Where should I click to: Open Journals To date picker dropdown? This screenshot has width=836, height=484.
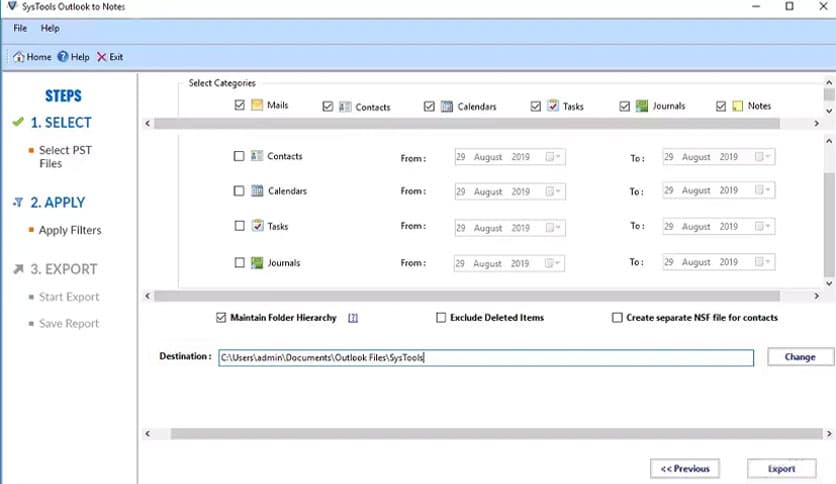point(762,262)
